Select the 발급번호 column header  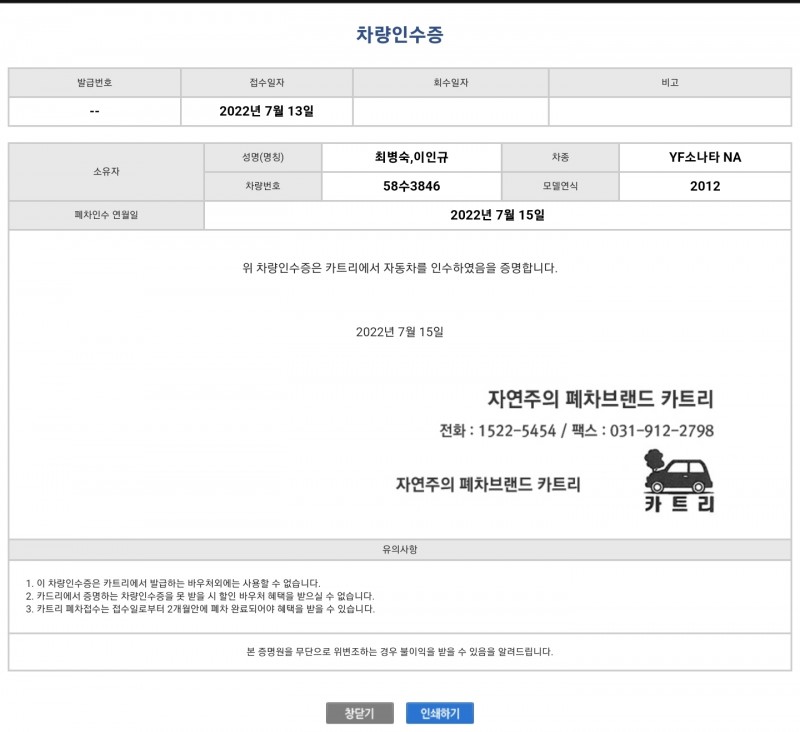(x=95, y=83)
